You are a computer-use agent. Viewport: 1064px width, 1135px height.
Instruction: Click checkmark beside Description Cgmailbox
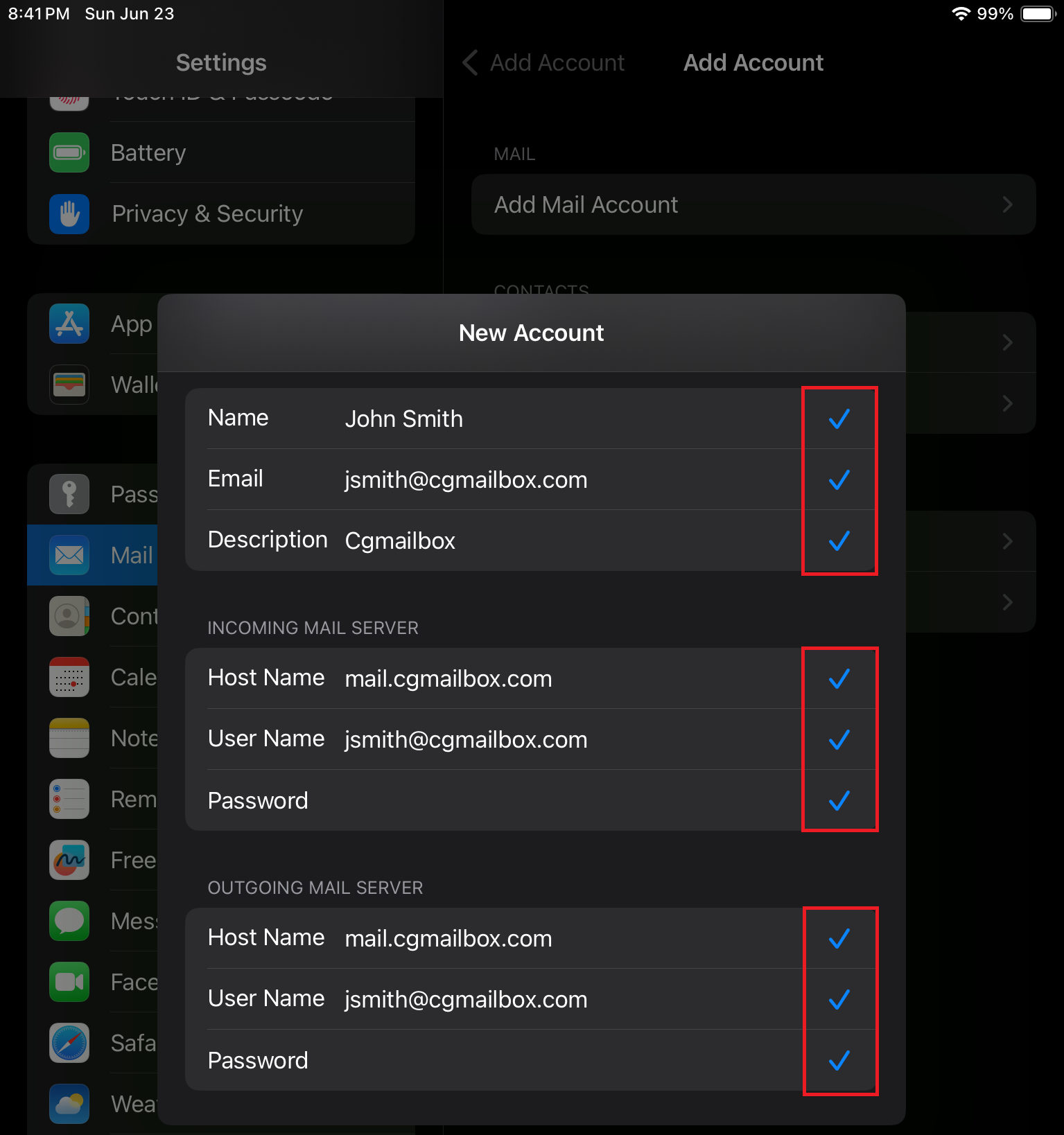click(839, 540)
